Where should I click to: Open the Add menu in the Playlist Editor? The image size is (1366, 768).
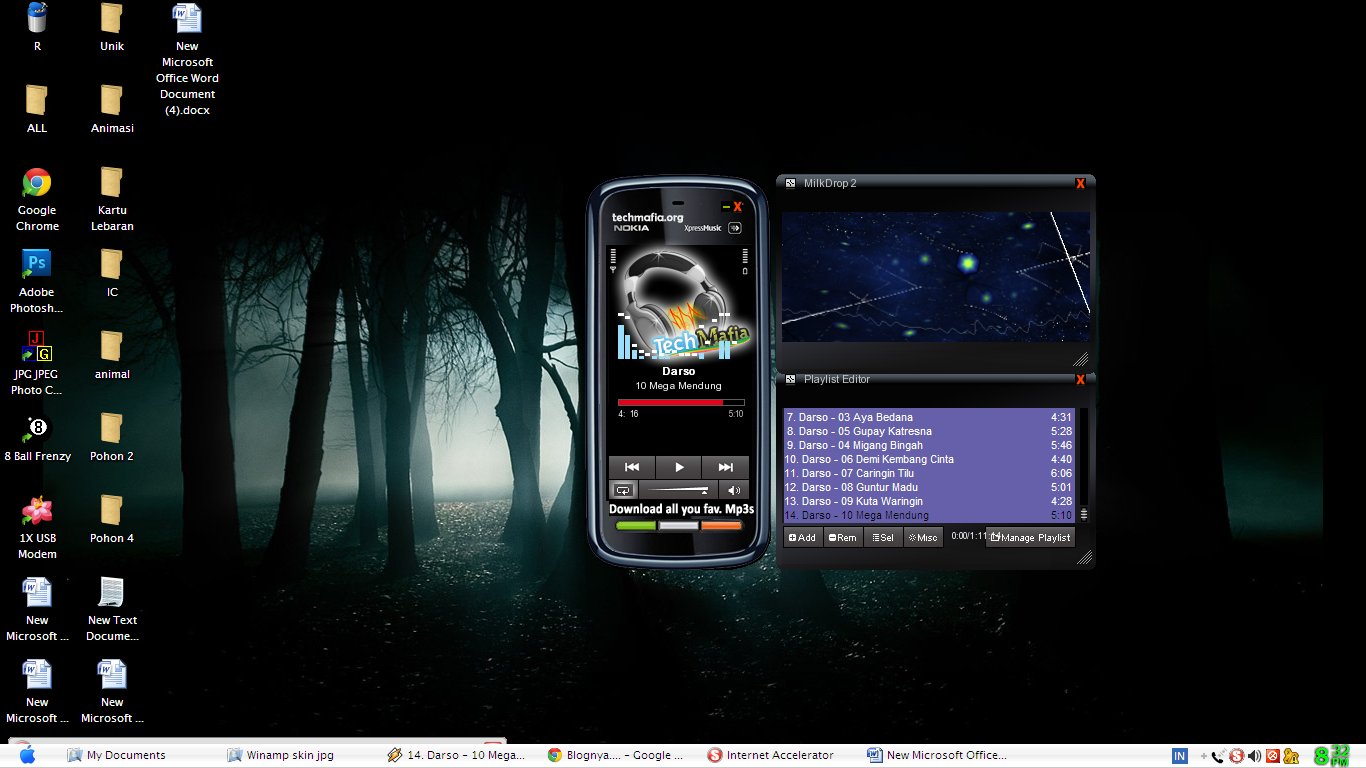click(802, 537)
